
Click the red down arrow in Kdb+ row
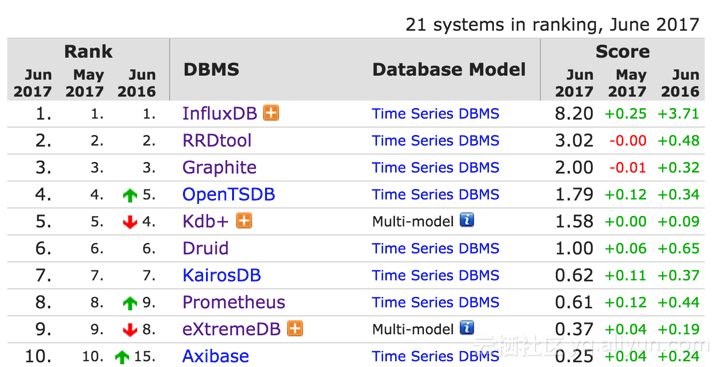pyautogui.click(x=130, y=222)
